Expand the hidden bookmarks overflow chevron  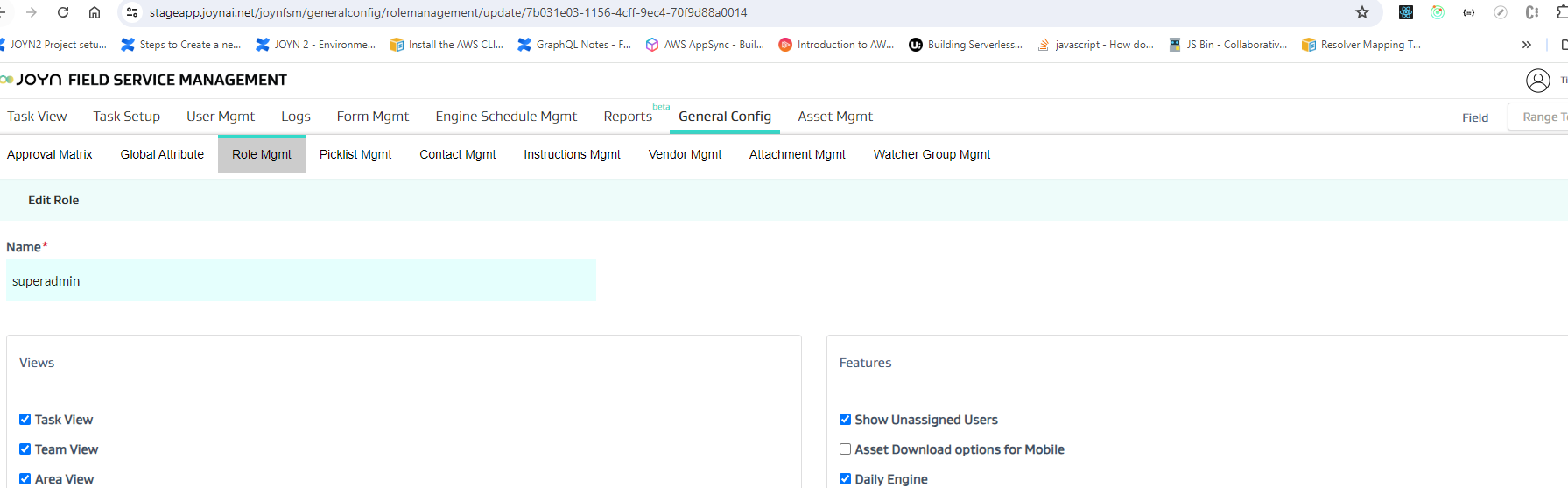click(1527, 45)
